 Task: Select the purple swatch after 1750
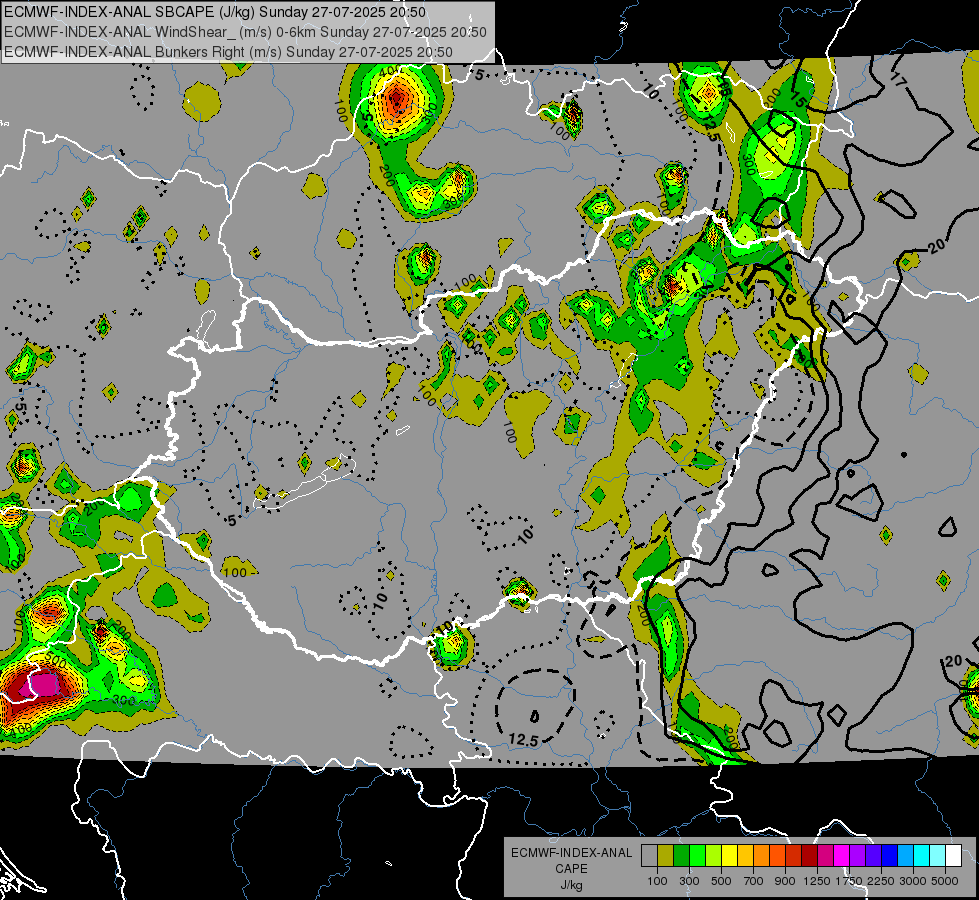coord(858,856)
